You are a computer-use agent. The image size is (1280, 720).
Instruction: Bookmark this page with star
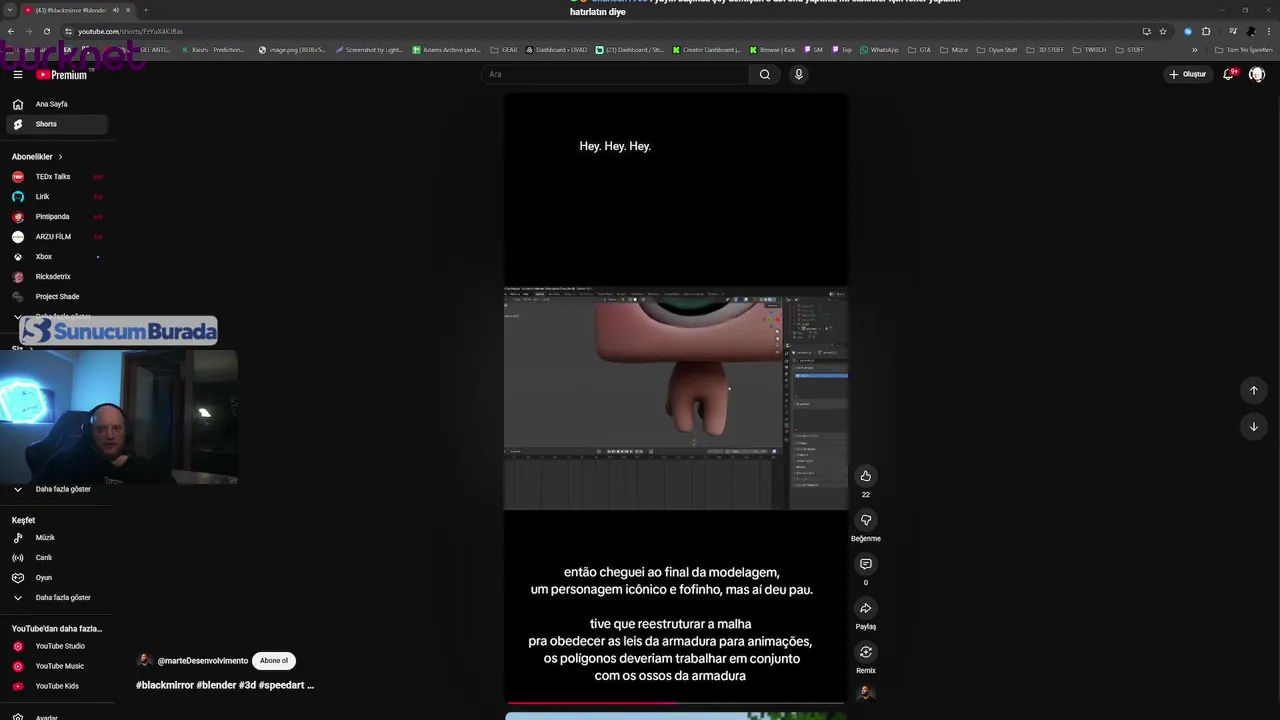(x=1163, y=31)
